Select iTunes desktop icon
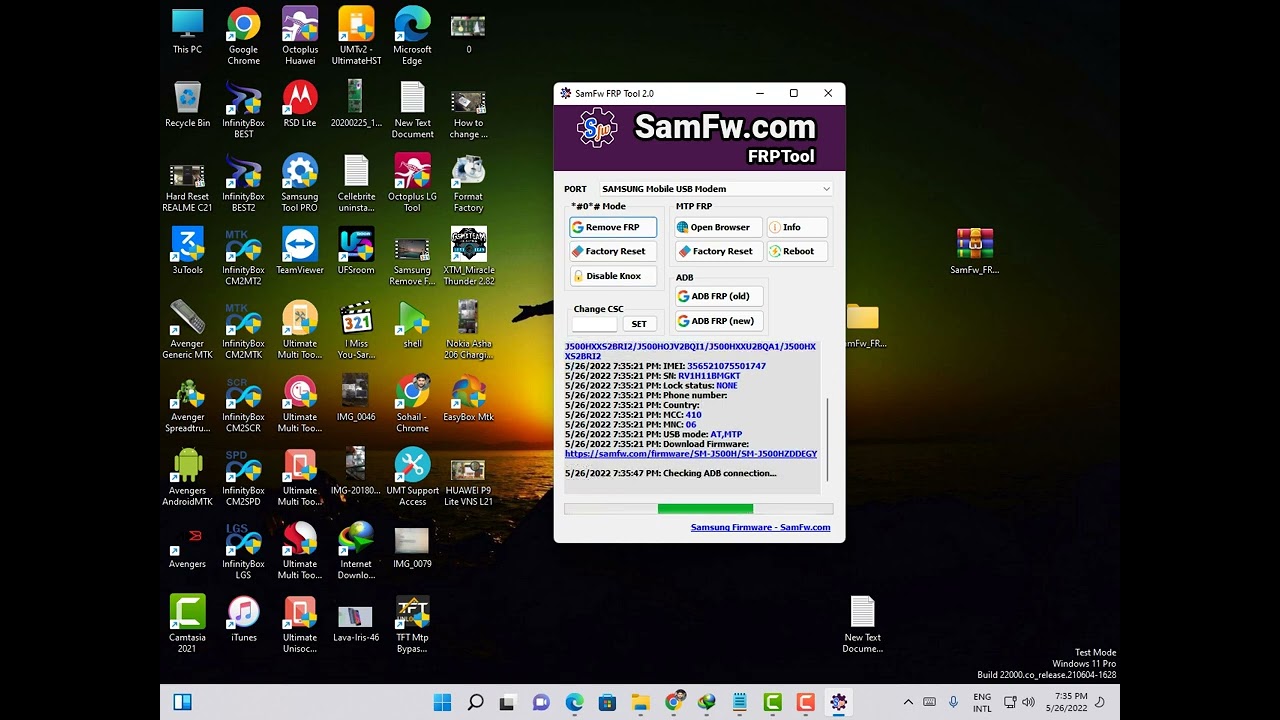This screenshot has height=720, width=1280. (x=243, y=620)
